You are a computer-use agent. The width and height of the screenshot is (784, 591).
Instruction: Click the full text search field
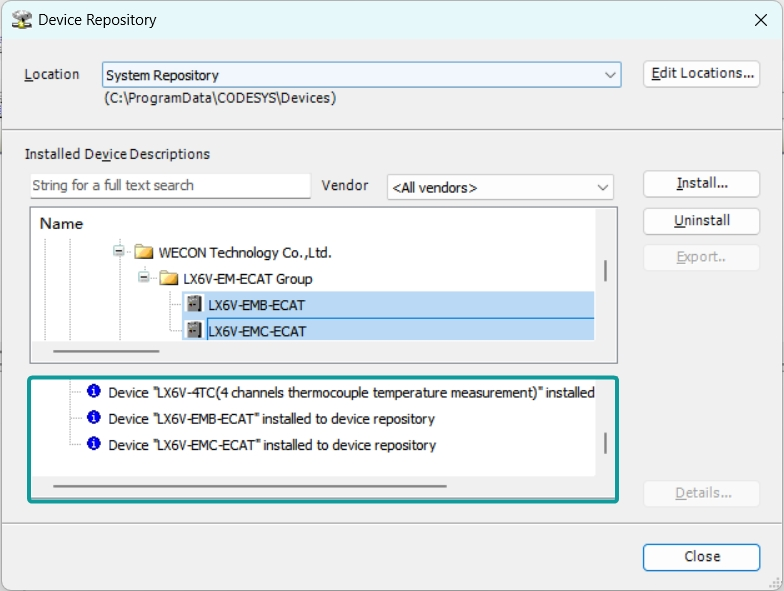pos(170,186)
